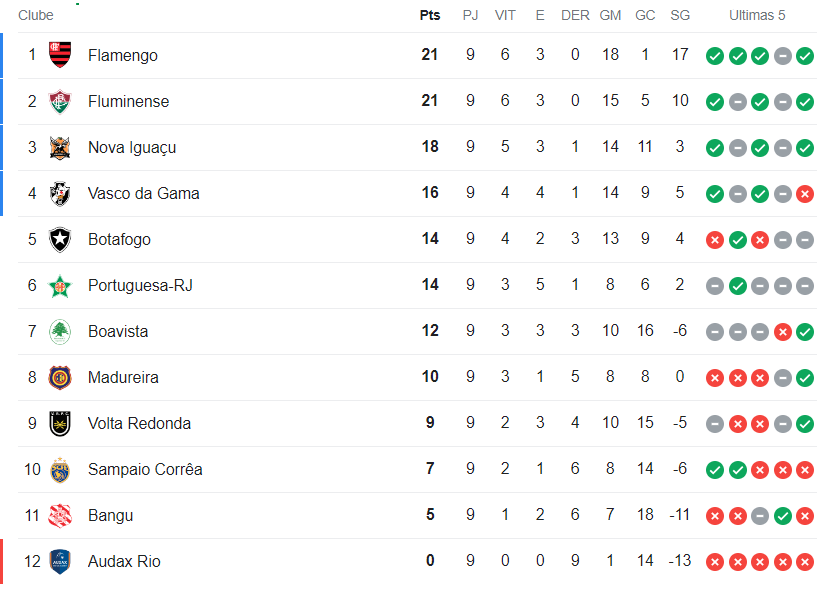825x590 pixels.
Task: Click the Botafogo star crest
Action: coord(60,239)
